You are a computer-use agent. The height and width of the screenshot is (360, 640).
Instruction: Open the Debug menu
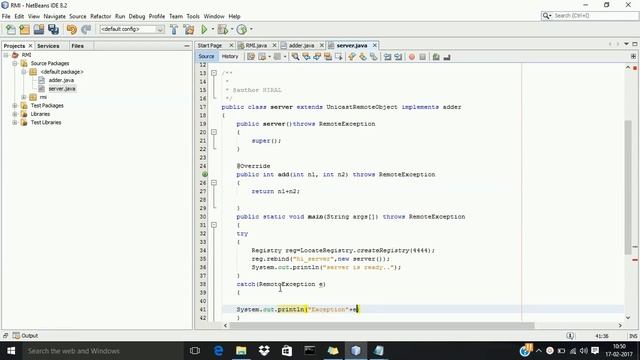pos(137,16)
